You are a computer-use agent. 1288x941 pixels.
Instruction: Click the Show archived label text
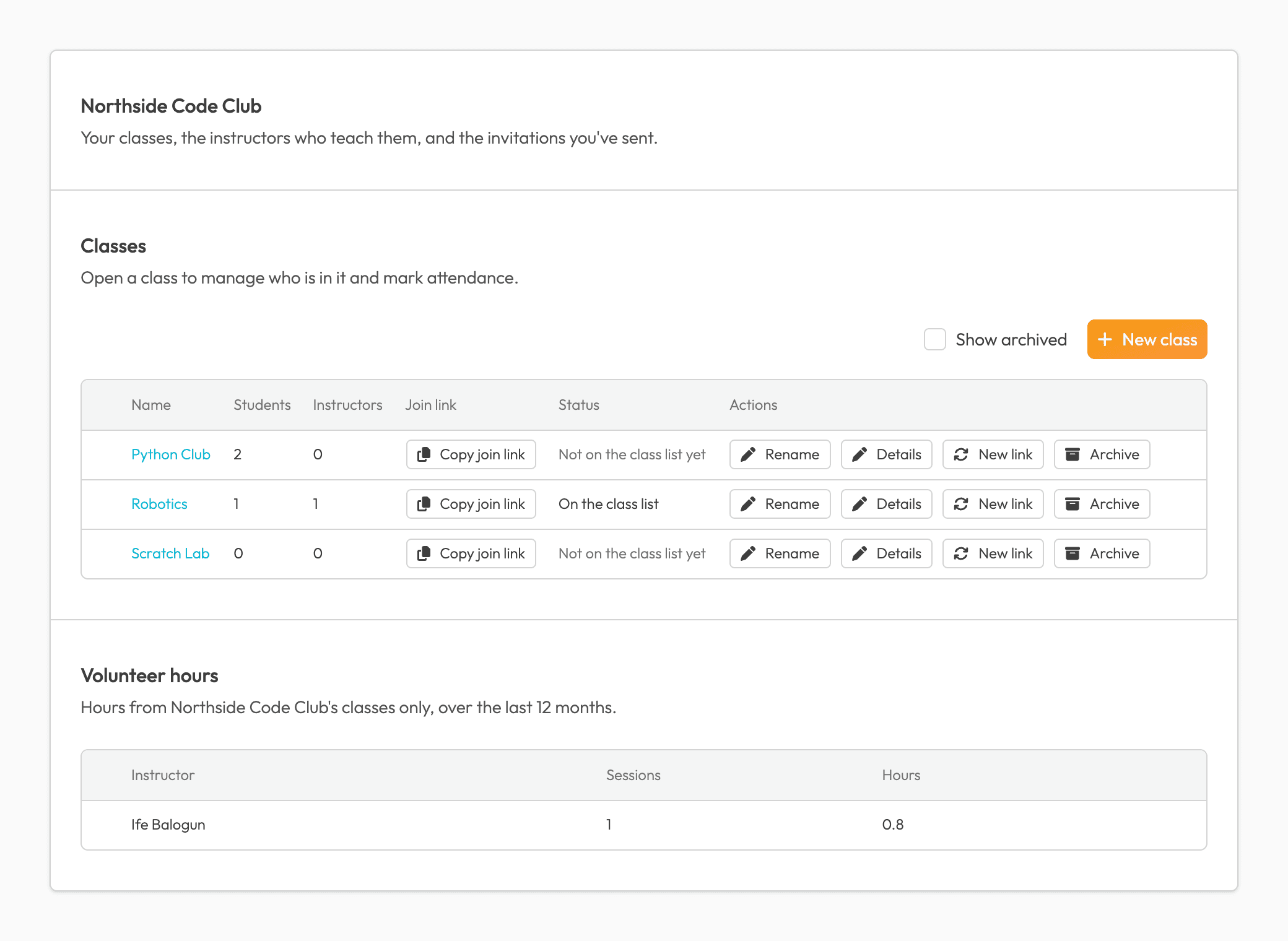point(1011,339)
